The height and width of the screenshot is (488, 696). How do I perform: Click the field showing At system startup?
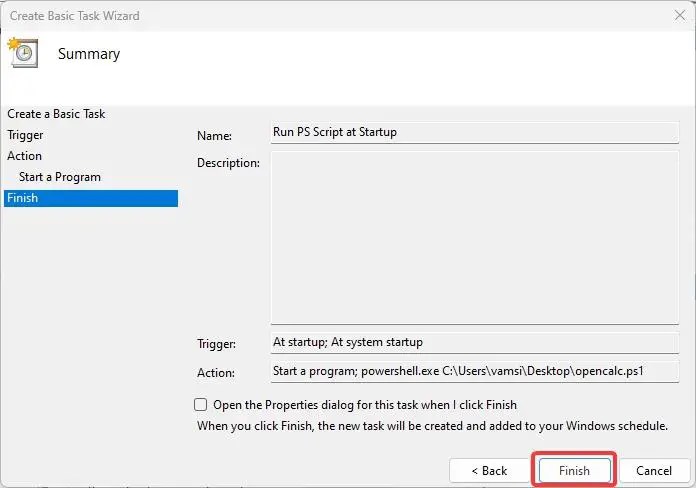(x=474, y=342)
